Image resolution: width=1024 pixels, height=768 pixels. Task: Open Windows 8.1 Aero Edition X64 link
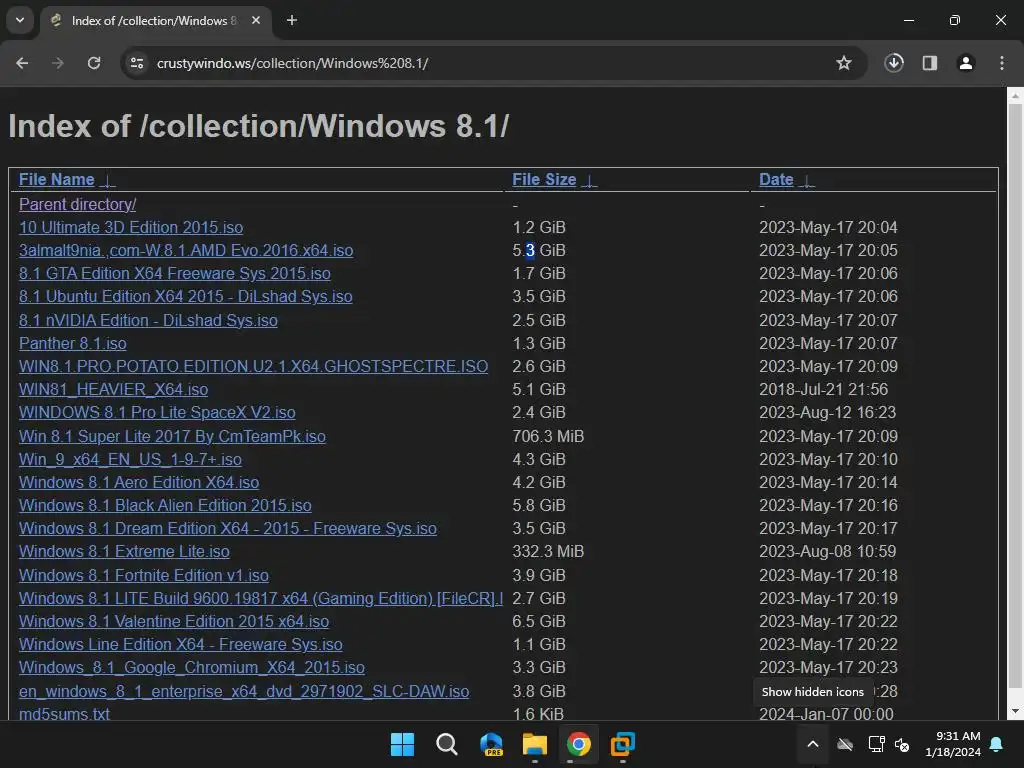point(139,482)
